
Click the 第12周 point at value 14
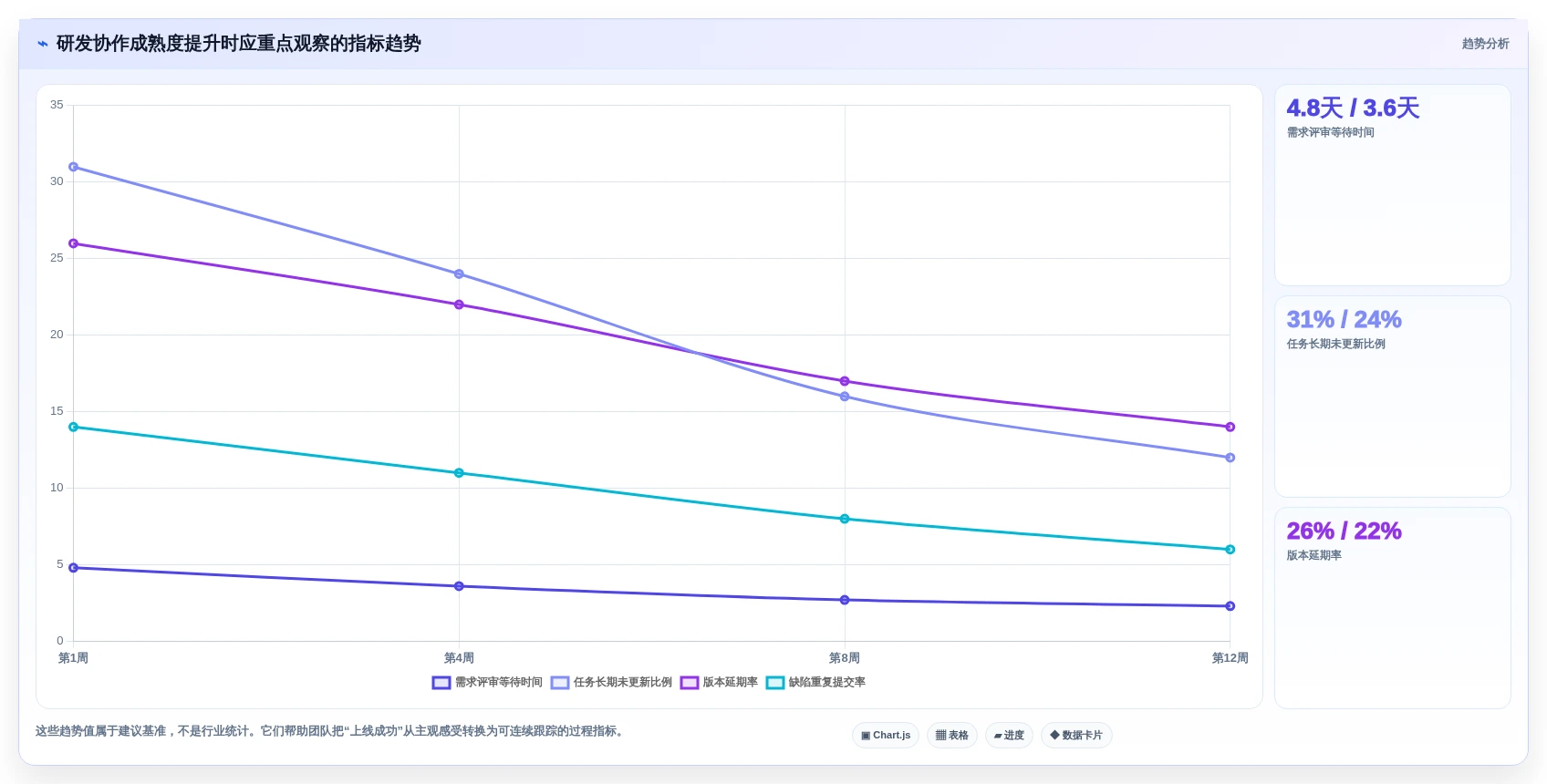click(1230, 427)
